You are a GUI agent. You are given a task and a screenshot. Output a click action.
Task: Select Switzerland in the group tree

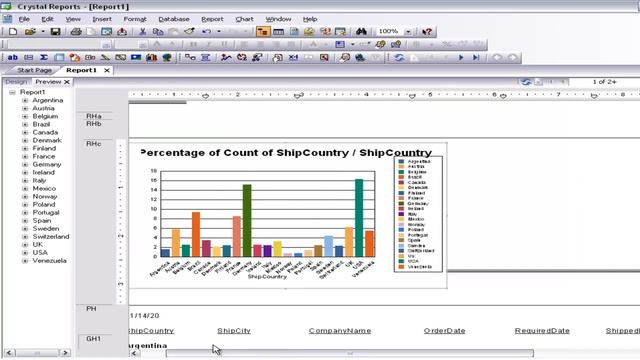tap(51, 237)
